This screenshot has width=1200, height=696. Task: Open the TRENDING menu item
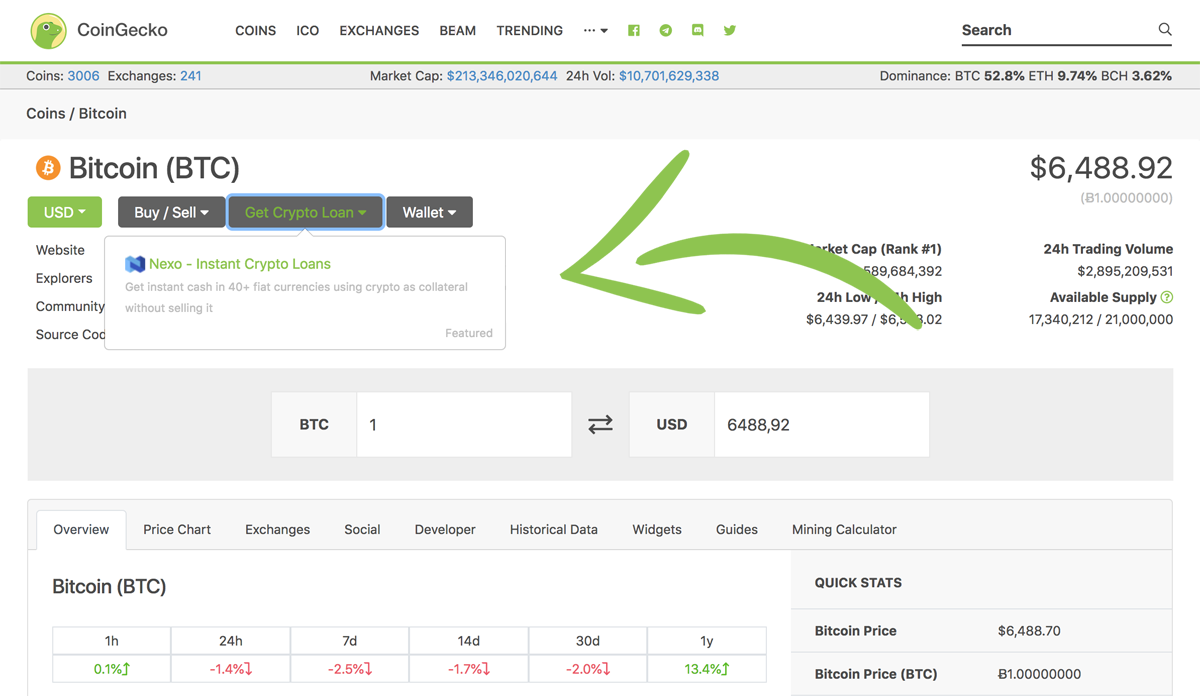tap(530, 30)
